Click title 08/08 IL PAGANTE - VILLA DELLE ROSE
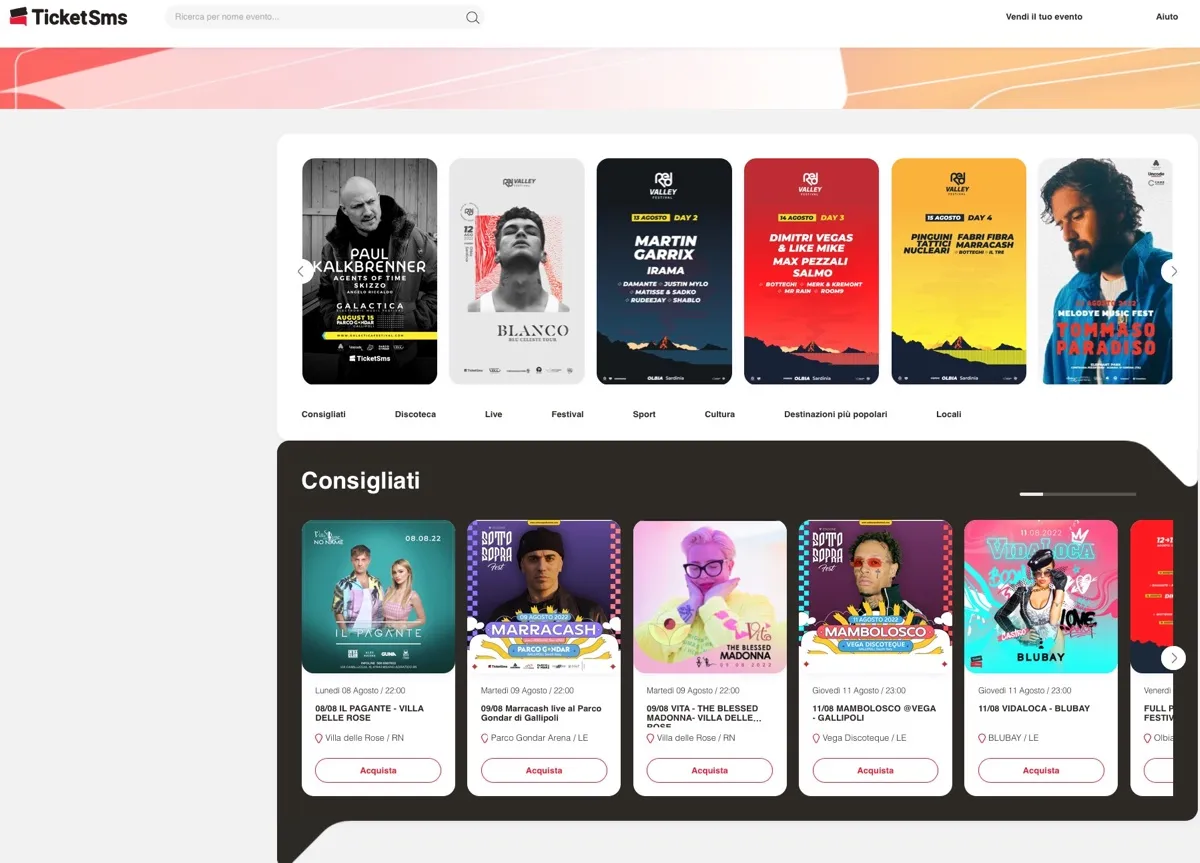The height and width of the screenshot is (863, 1200). (369, 713)
